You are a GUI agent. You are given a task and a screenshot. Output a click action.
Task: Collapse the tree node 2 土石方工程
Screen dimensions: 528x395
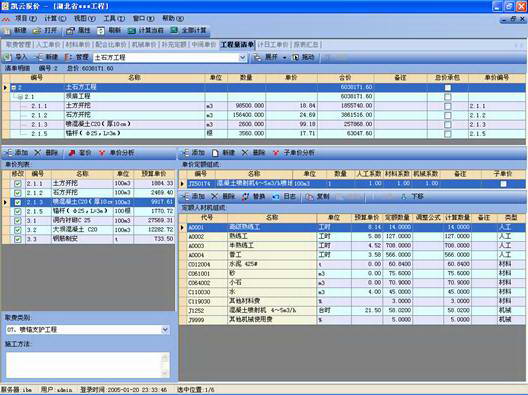coord(14,88)
